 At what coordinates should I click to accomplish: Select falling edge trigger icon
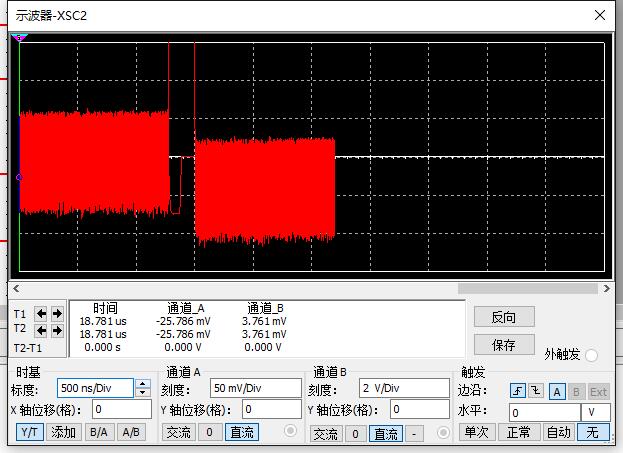click(x=536, y=391)
